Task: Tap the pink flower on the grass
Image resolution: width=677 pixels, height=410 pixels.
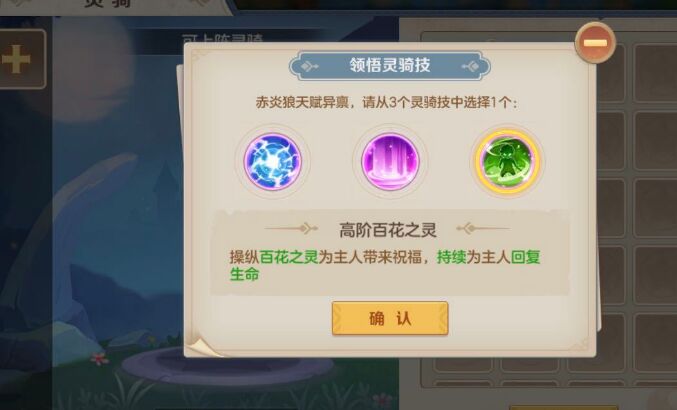Action: click(x=100, y=358)
